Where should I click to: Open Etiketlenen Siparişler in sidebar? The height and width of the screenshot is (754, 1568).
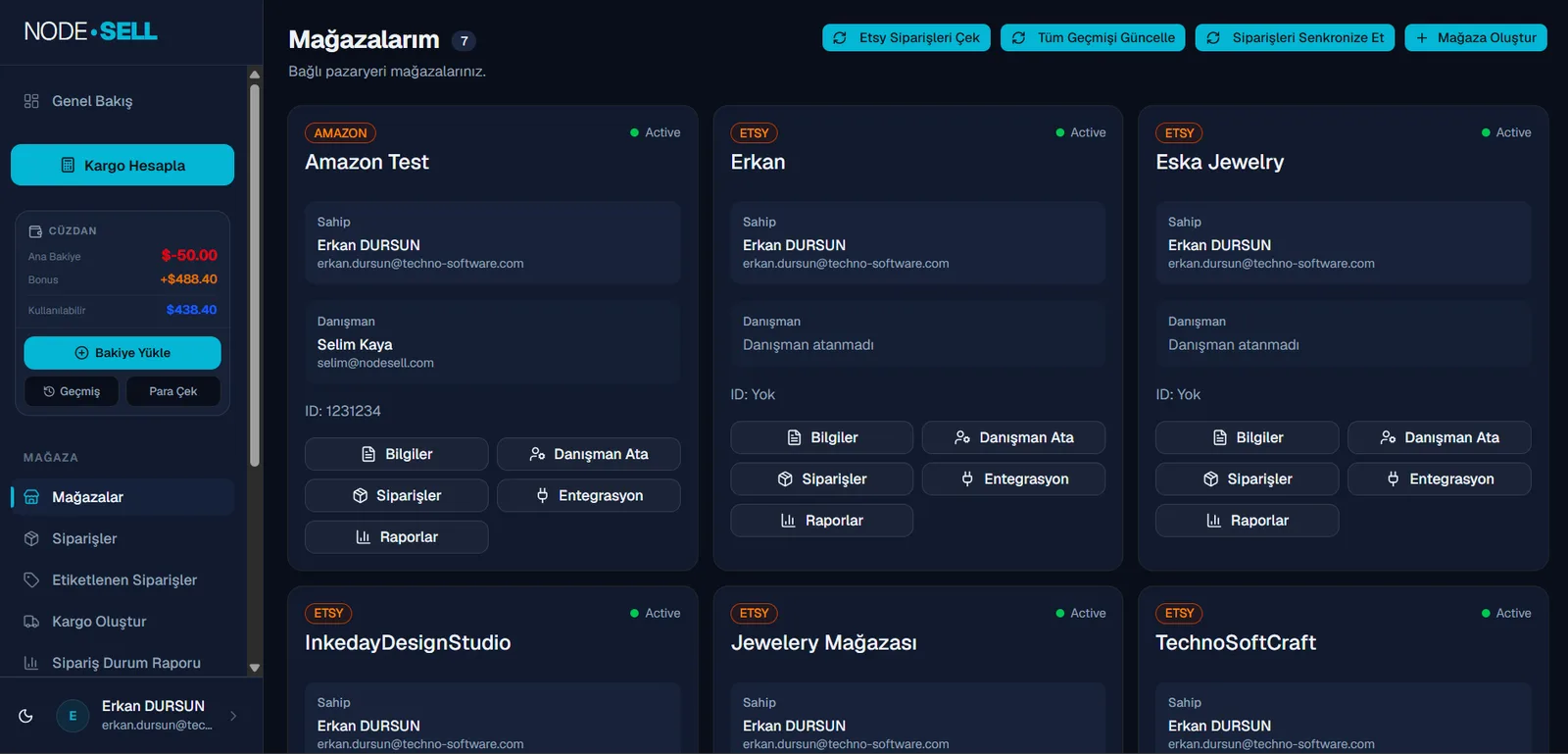(x=124, y=579)
